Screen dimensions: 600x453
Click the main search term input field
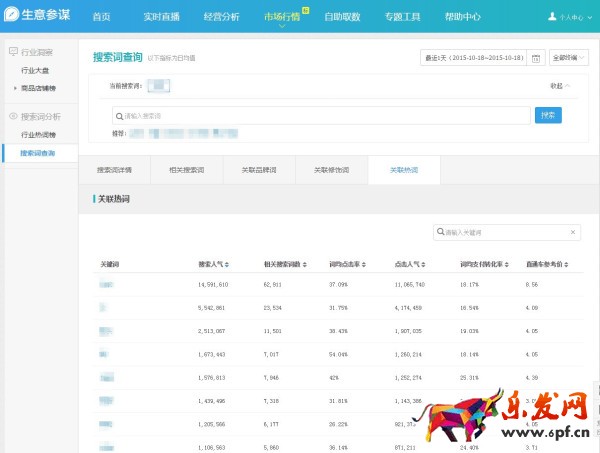[320, 115]
